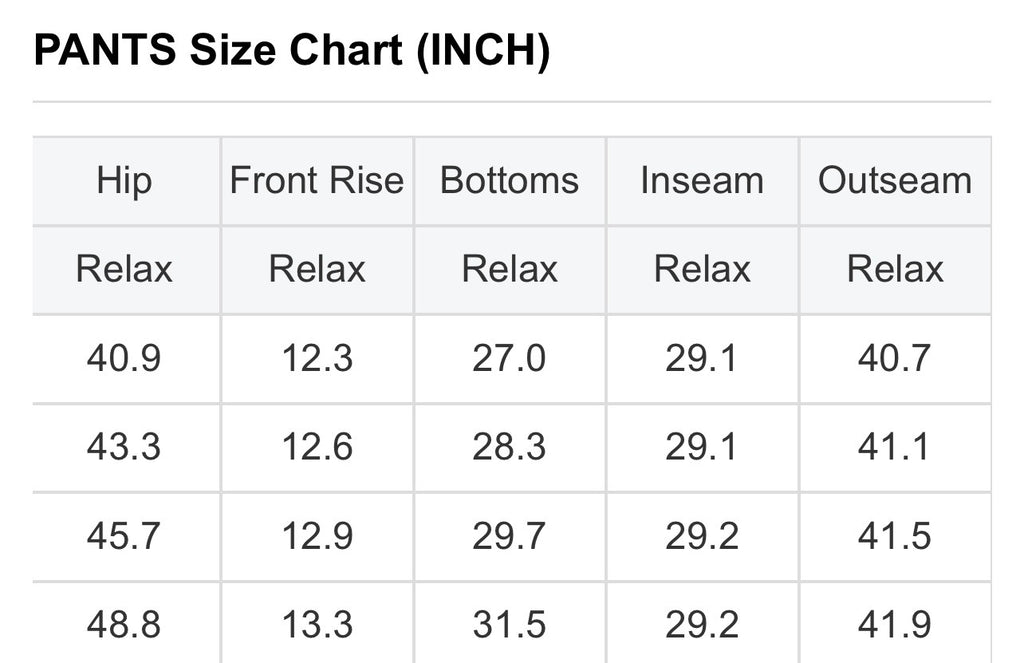The width and height of the screenshot is (1024, 663).
Task: Select the 40.9 hip value cell
Action: click(x=124, y=358)
